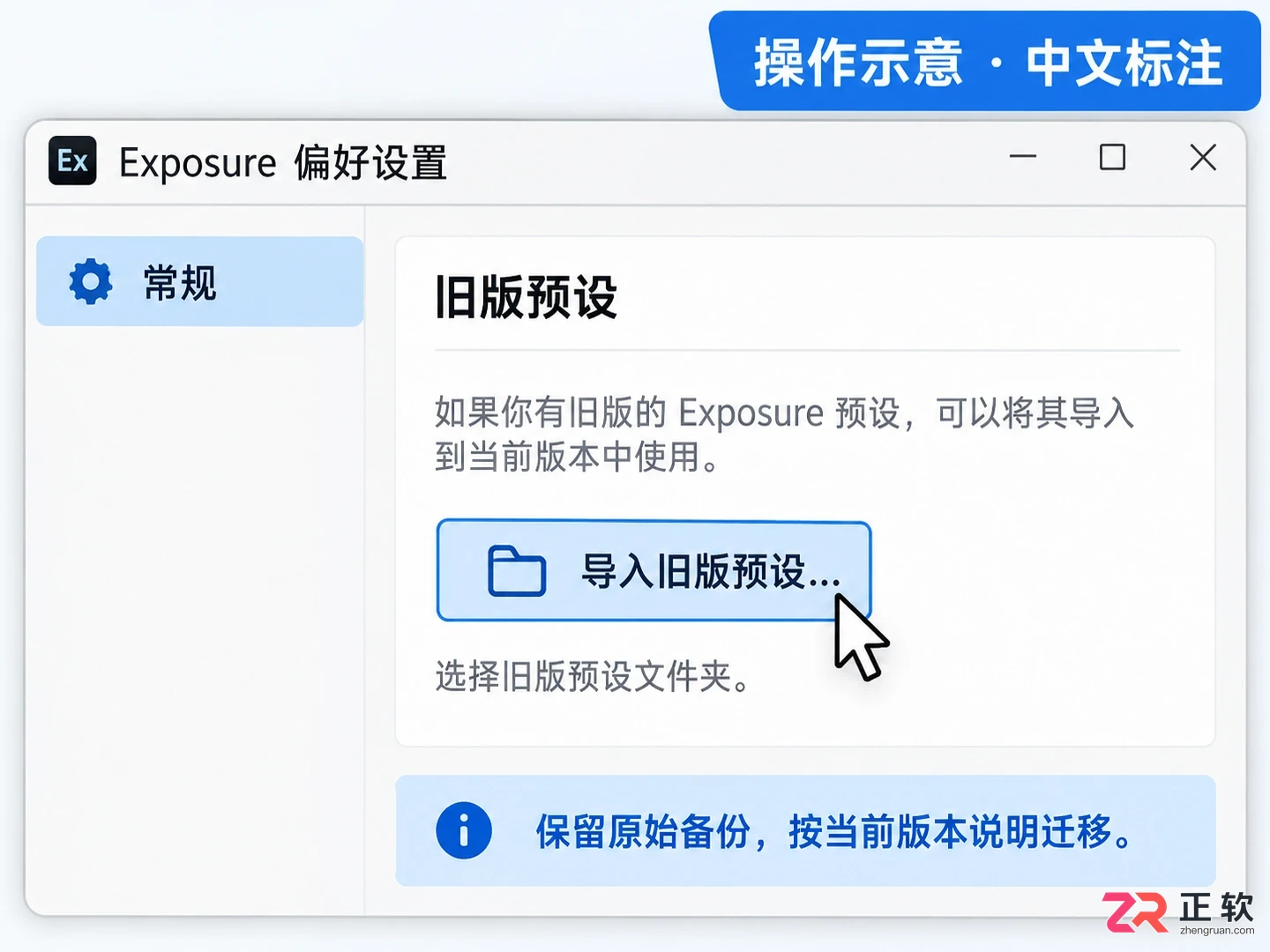1270x952 pixels.
Task: Click the window title Exposure 偏好设置
Action: [x=283, y=162]
